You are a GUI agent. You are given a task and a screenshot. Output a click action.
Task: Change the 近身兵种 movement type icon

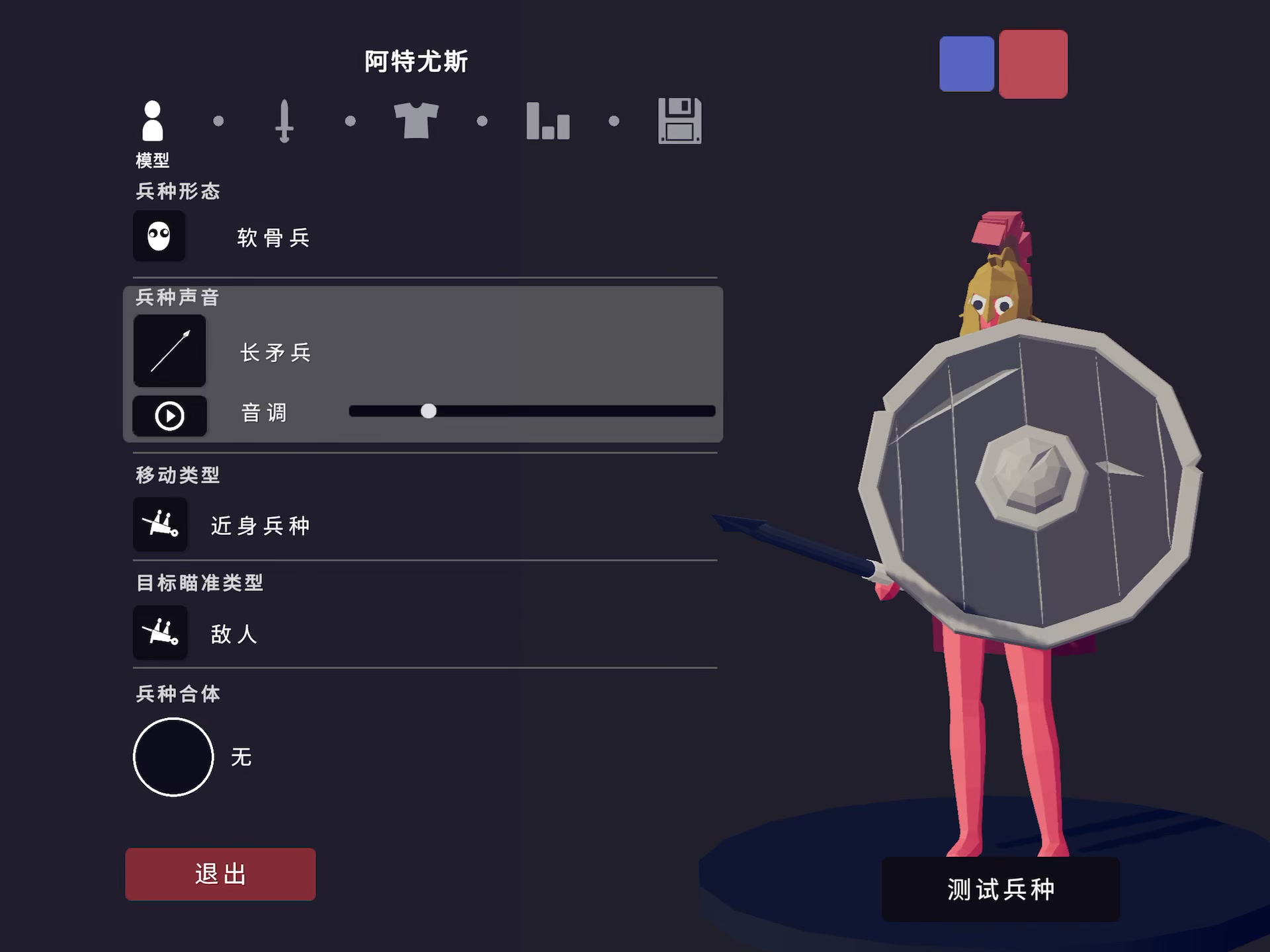160,525
